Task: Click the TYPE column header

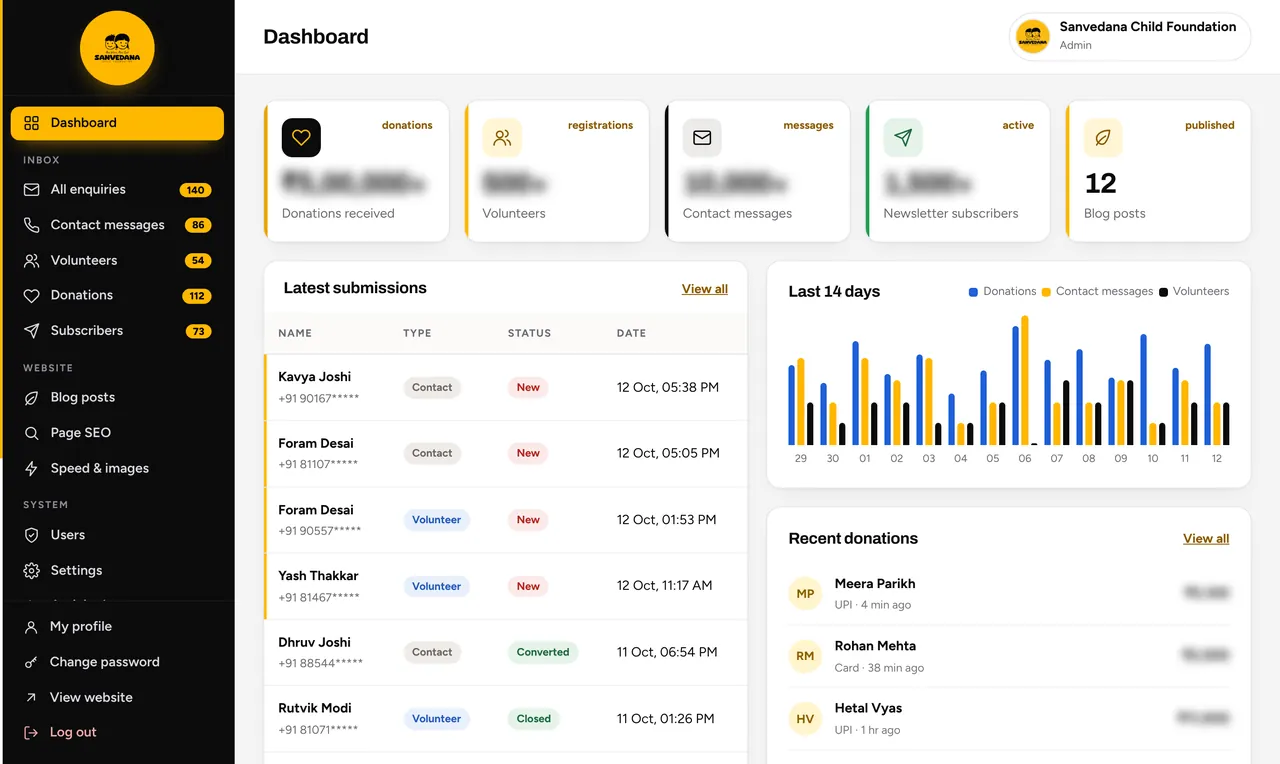Action: (417, 333)
